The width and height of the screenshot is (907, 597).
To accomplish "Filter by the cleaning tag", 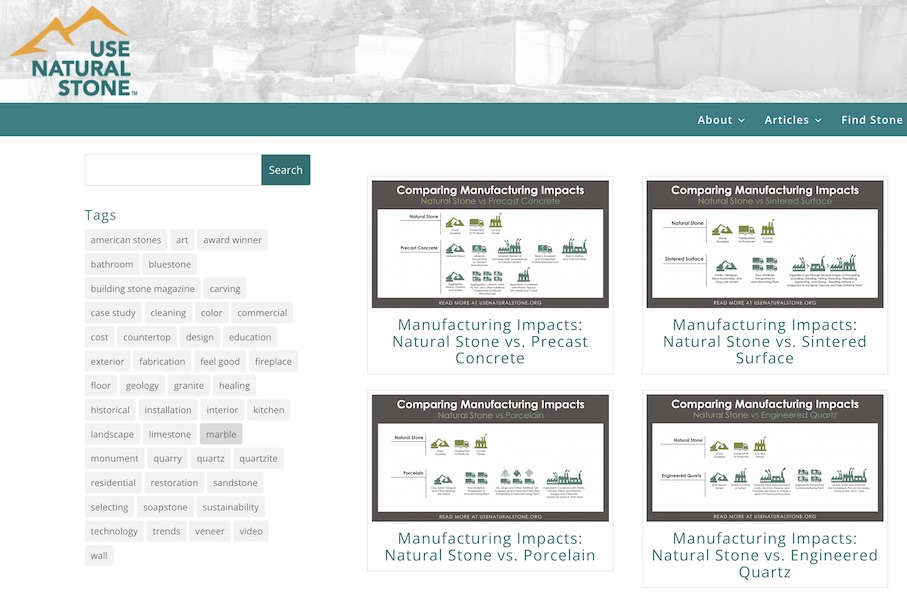I will point(168,313).
